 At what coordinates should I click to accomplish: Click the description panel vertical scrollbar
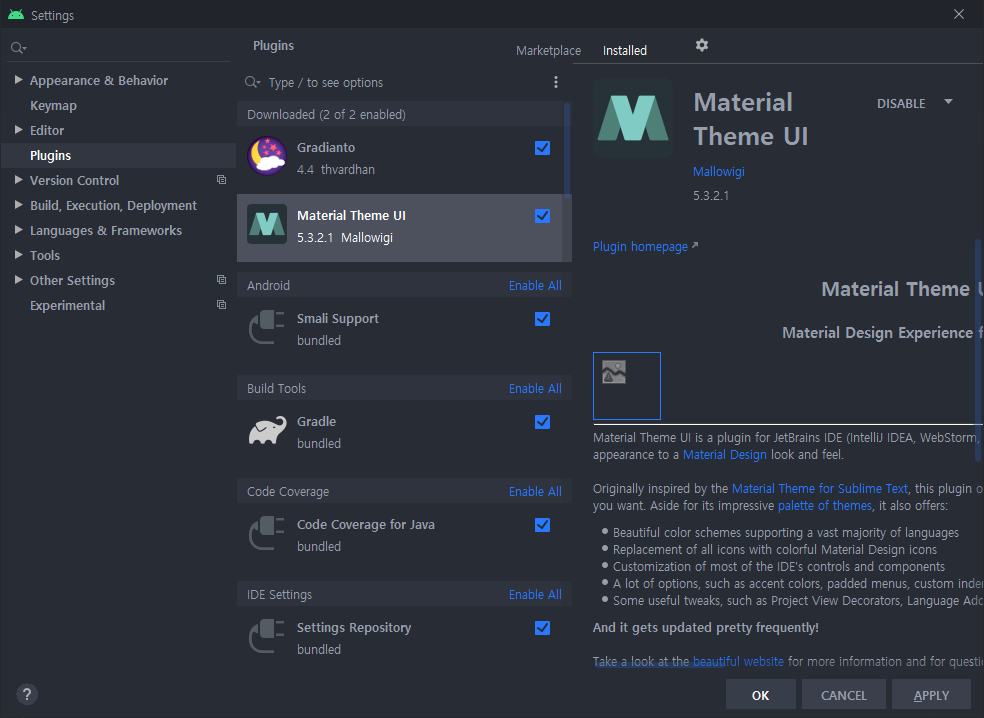coord(978,350)
